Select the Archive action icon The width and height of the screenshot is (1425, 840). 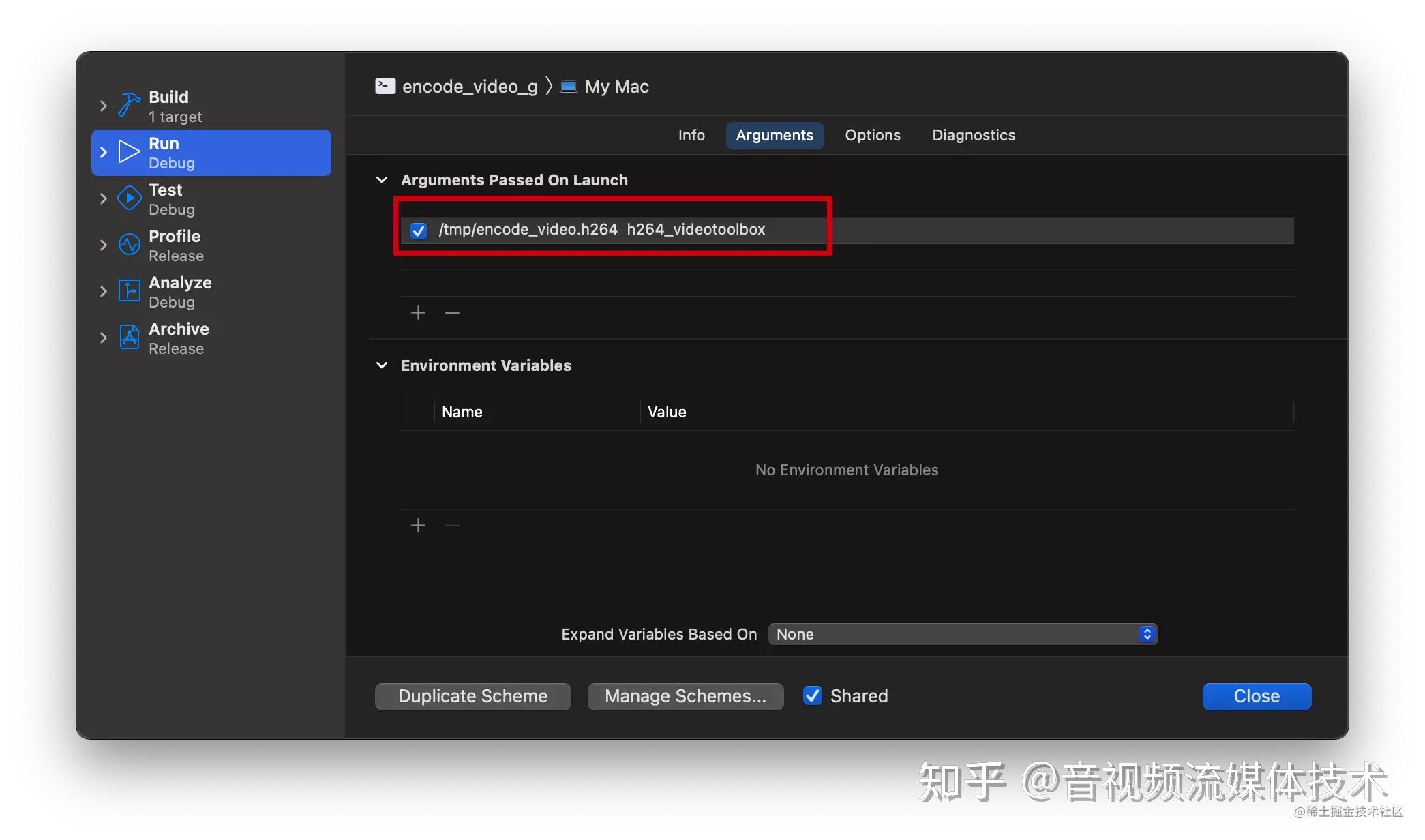pos(128,337)
